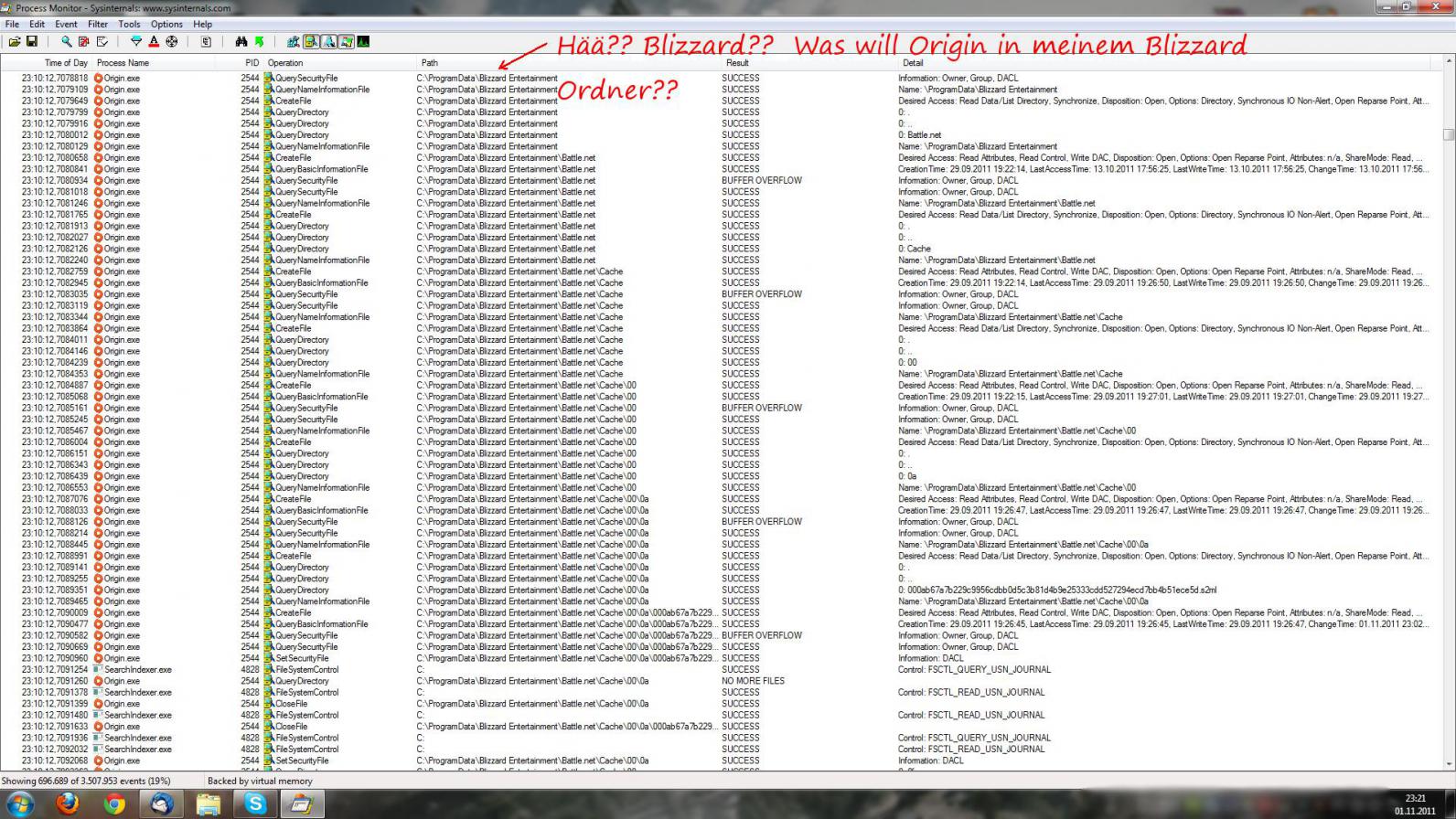Click the time cell 23:10:12,7091378
This screenshot has height=819, width=1456.
point(55,692)
